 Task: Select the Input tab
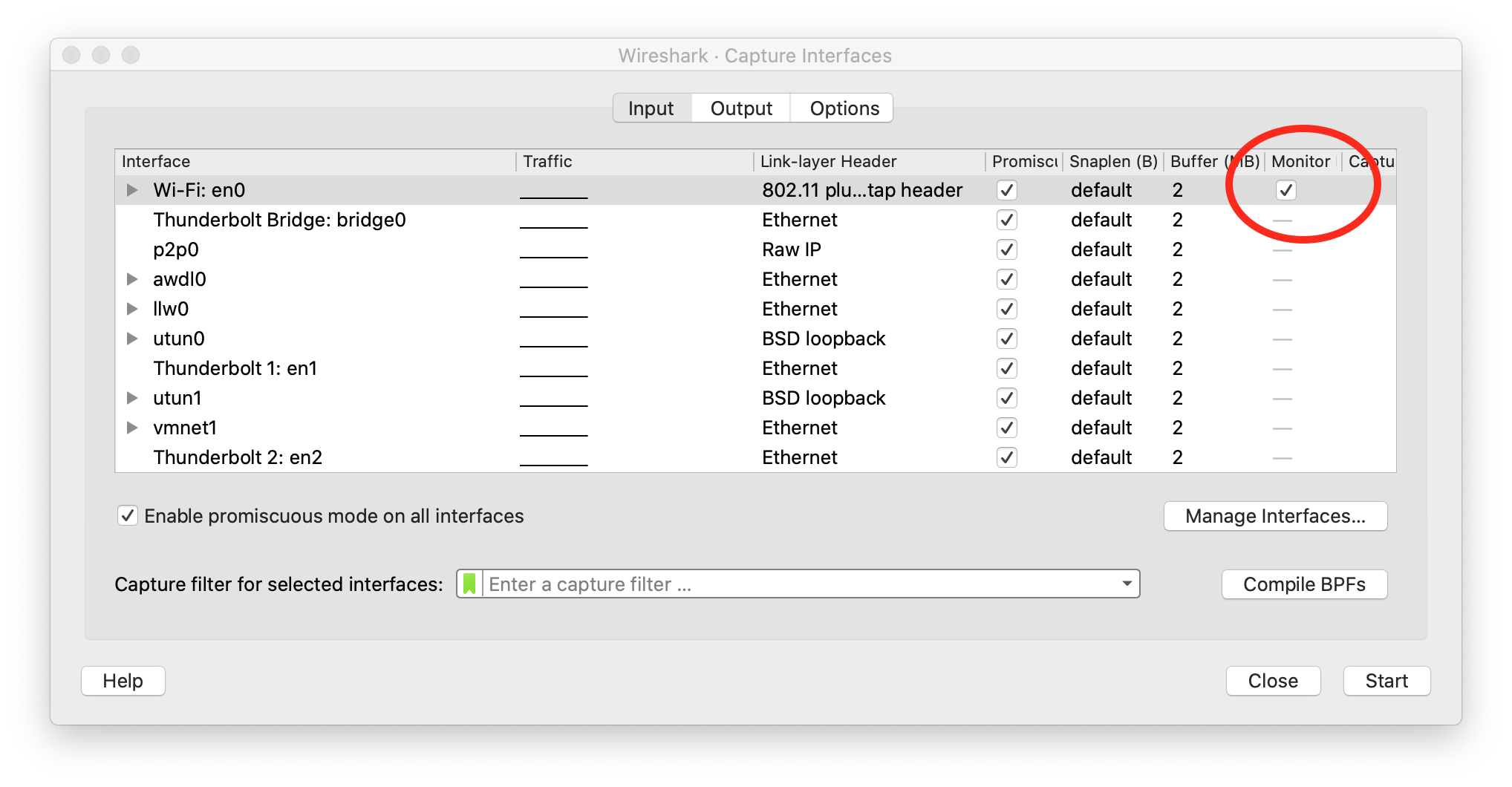pos(651,108)
